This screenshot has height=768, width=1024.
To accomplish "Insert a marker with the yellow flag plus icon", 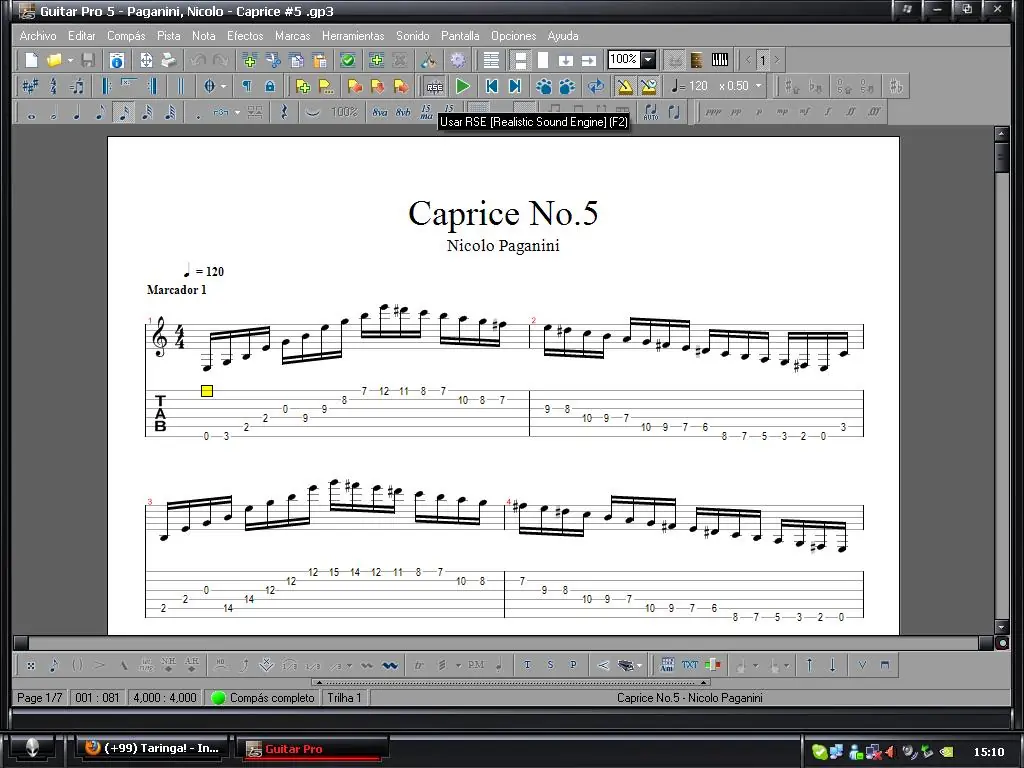I will (302, 86).
